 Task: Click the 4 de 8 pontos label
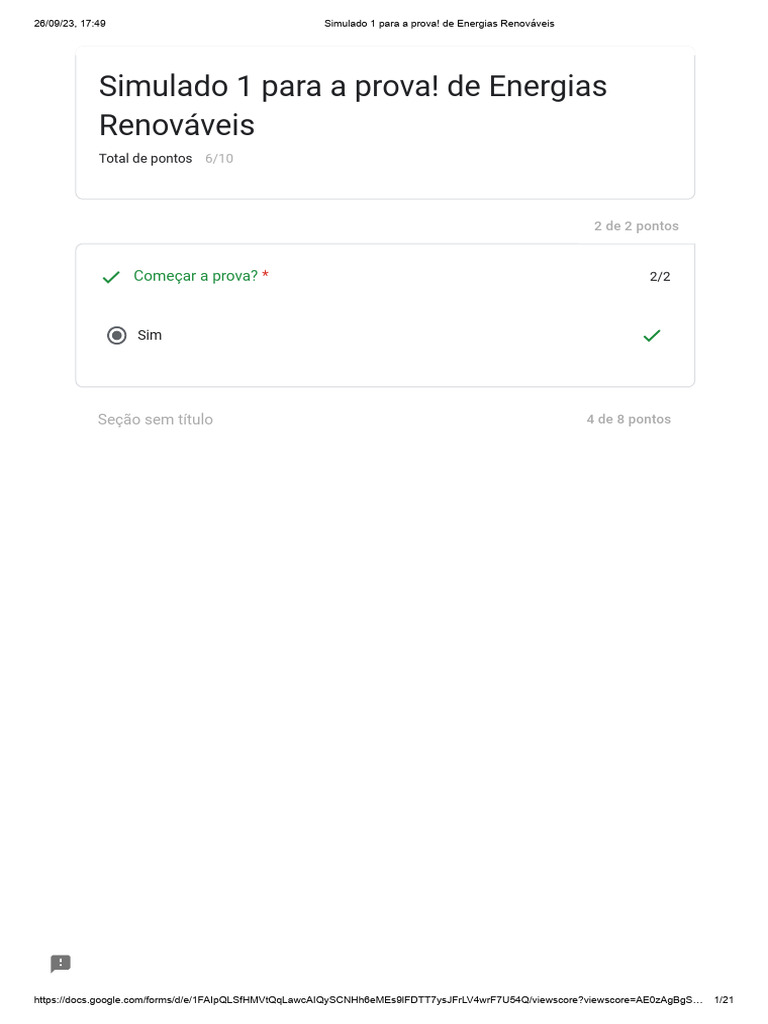click(x=628, y=420)
